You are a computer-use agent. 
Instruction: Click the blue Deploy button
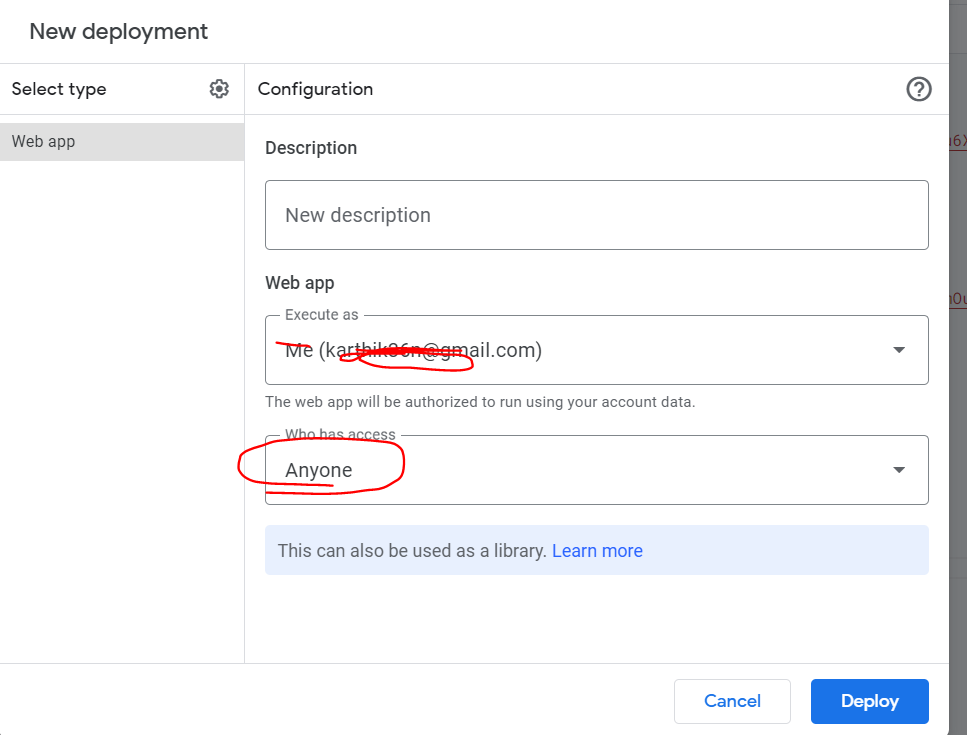click(x=869, y=701)
